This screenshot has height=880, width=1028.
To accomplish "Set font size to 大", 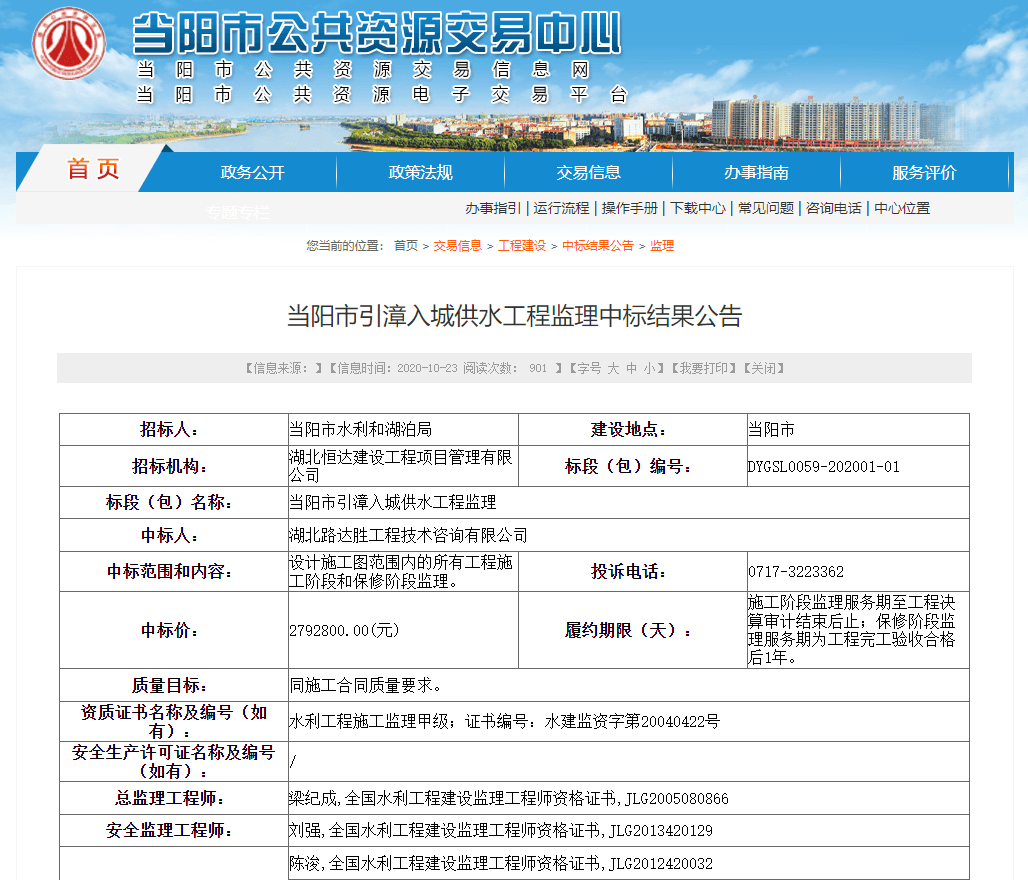I will (x=614, y=368).
